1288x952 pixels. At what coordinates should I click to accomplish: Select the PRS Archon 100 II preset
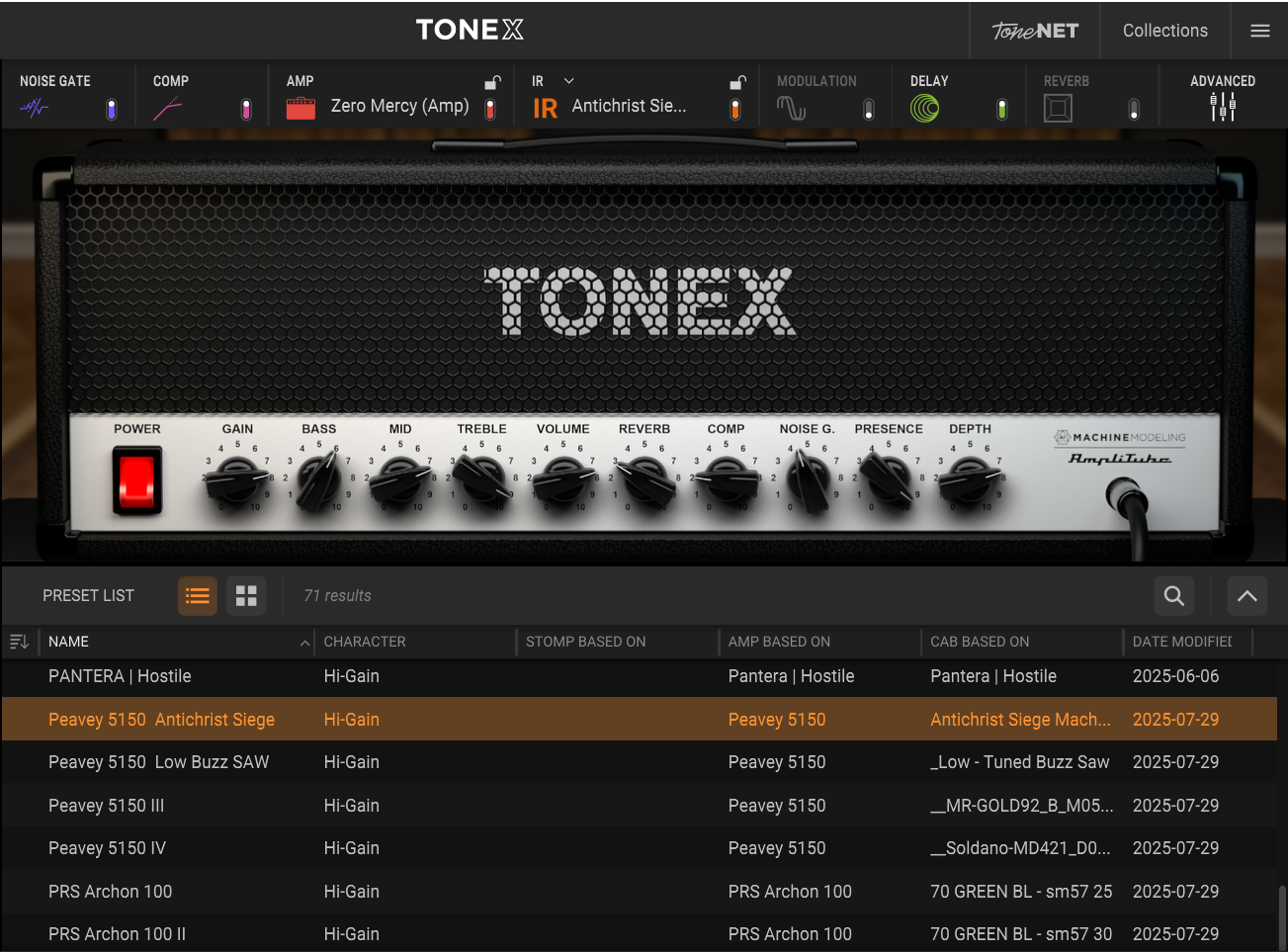640,933
